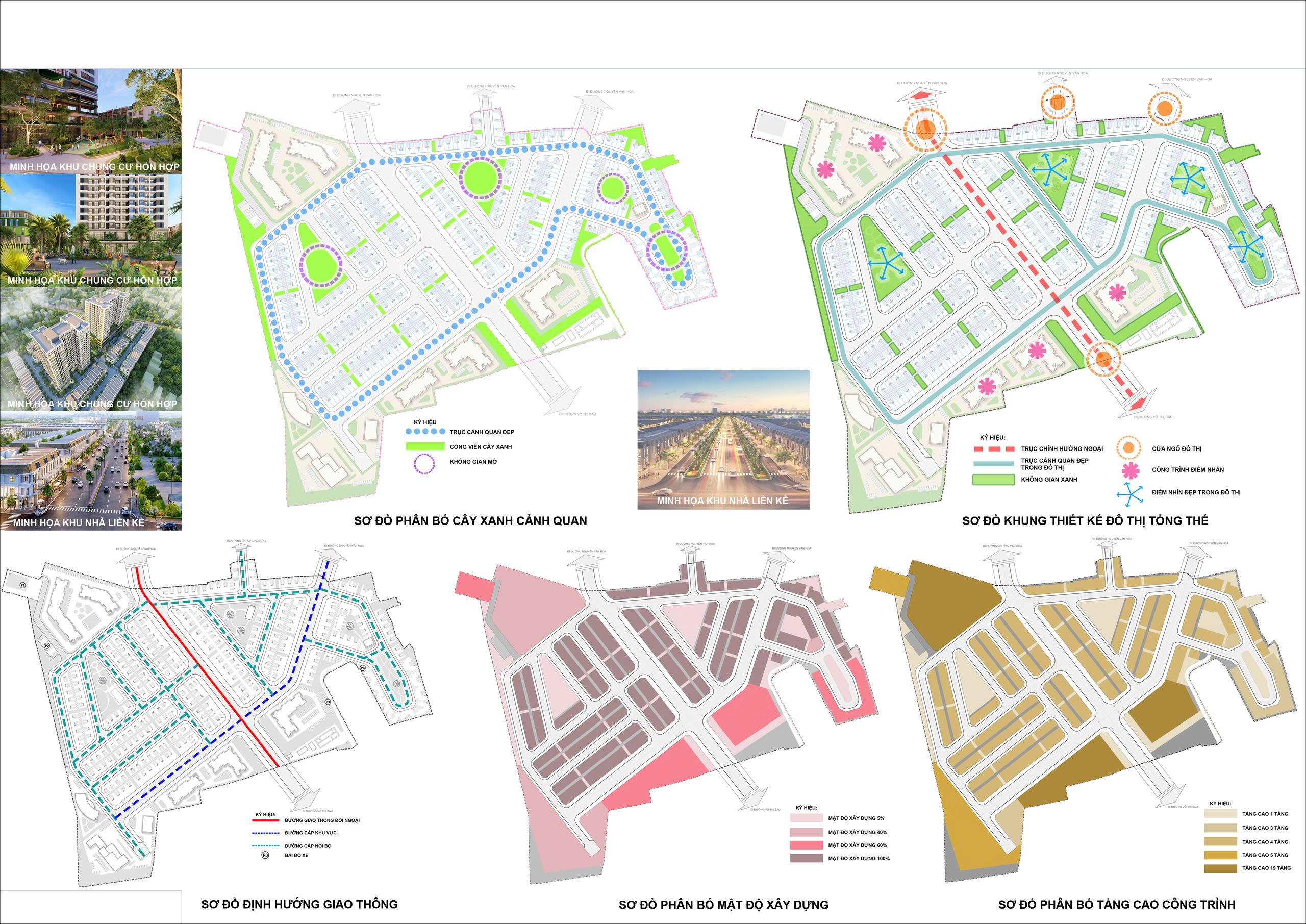
Task: Select 'Mật độ xây dựng 100%' color swatch
Action: pyautogui.click(x=807, y=858)
